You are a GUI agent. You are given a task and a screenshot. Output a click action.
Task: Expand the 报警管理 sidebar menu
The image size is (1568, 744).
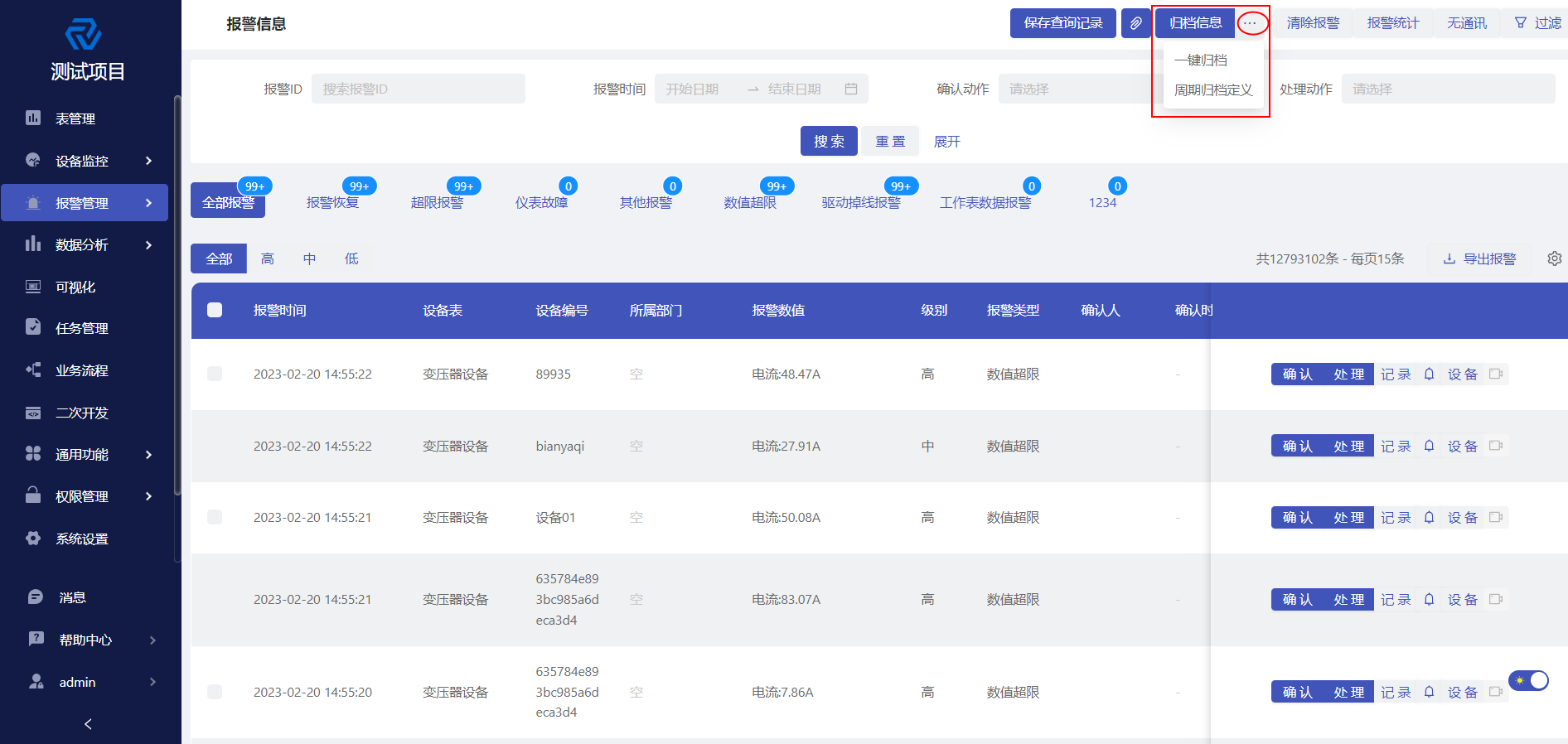point(85,203)
